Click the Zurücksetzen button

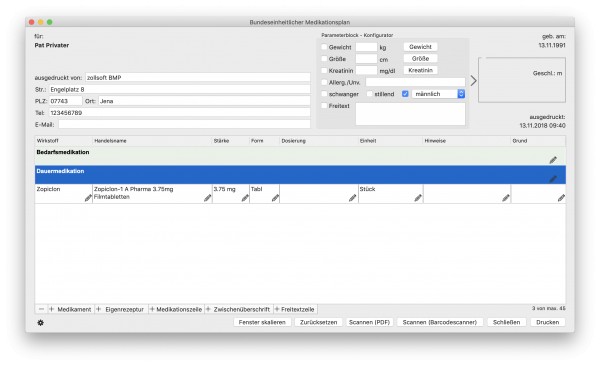[318, 322]
